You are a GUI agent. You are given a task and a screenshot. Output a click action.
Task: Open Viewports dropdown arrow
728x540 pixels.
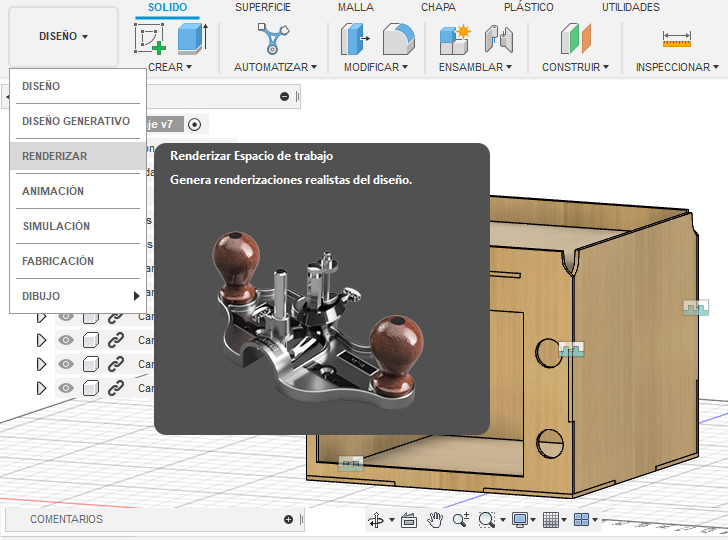[595, 520]
